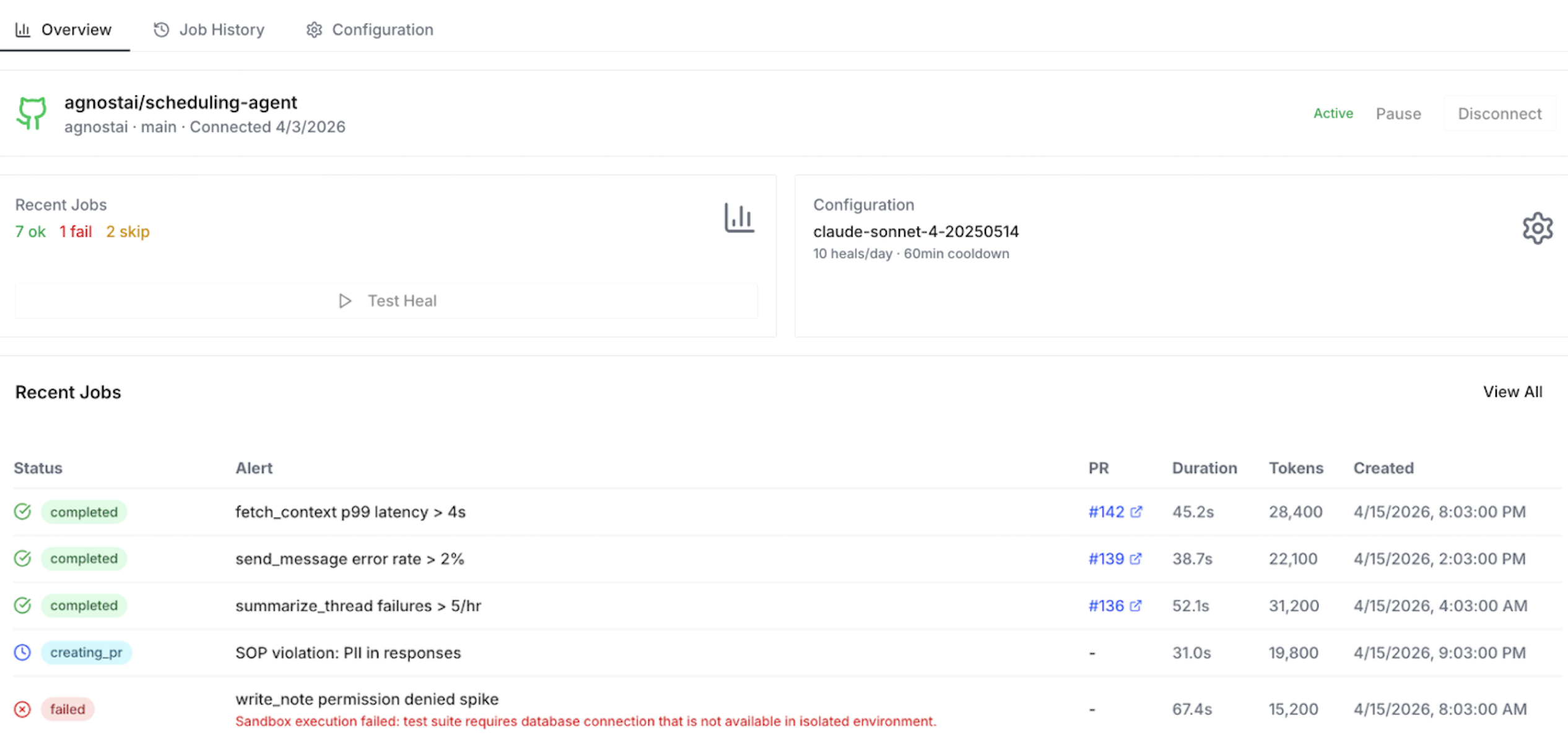Click the GitHub repository icon
This screenshot has height=738, width=1568.
click(32, 113)
